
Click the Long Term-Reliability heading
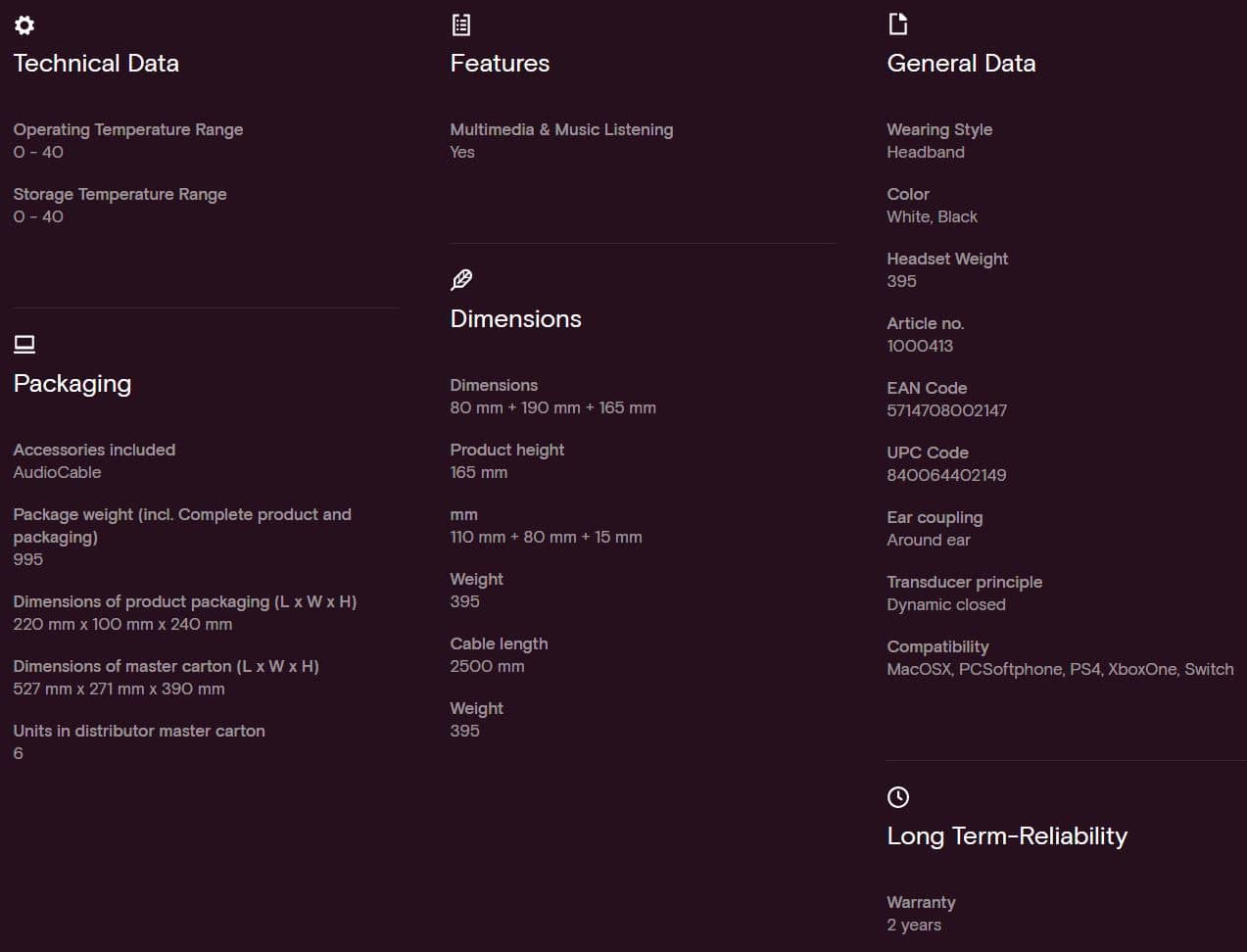click(1007, 836)
